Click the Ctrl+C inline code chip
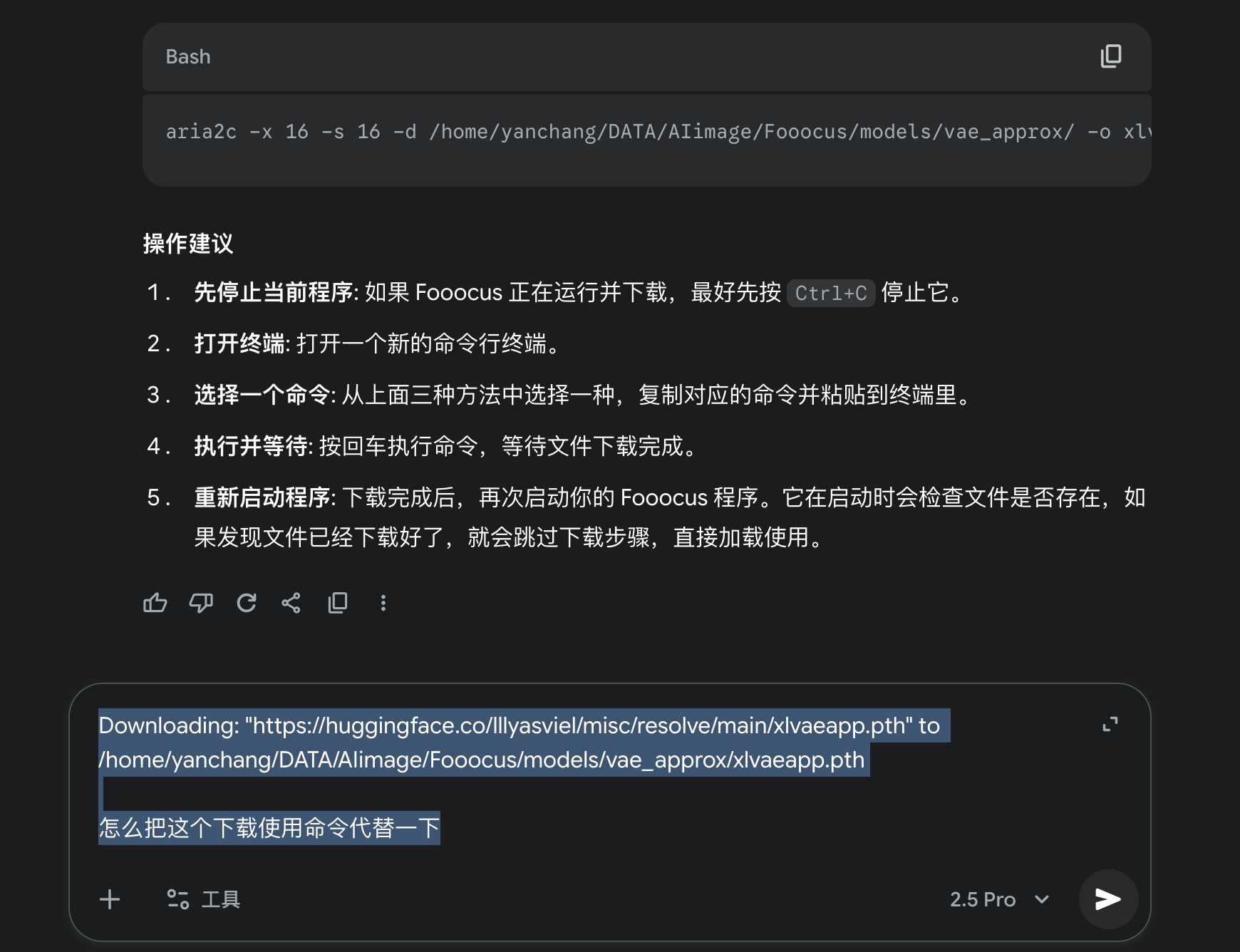The image size is (1240, 952). pos(831,293)
